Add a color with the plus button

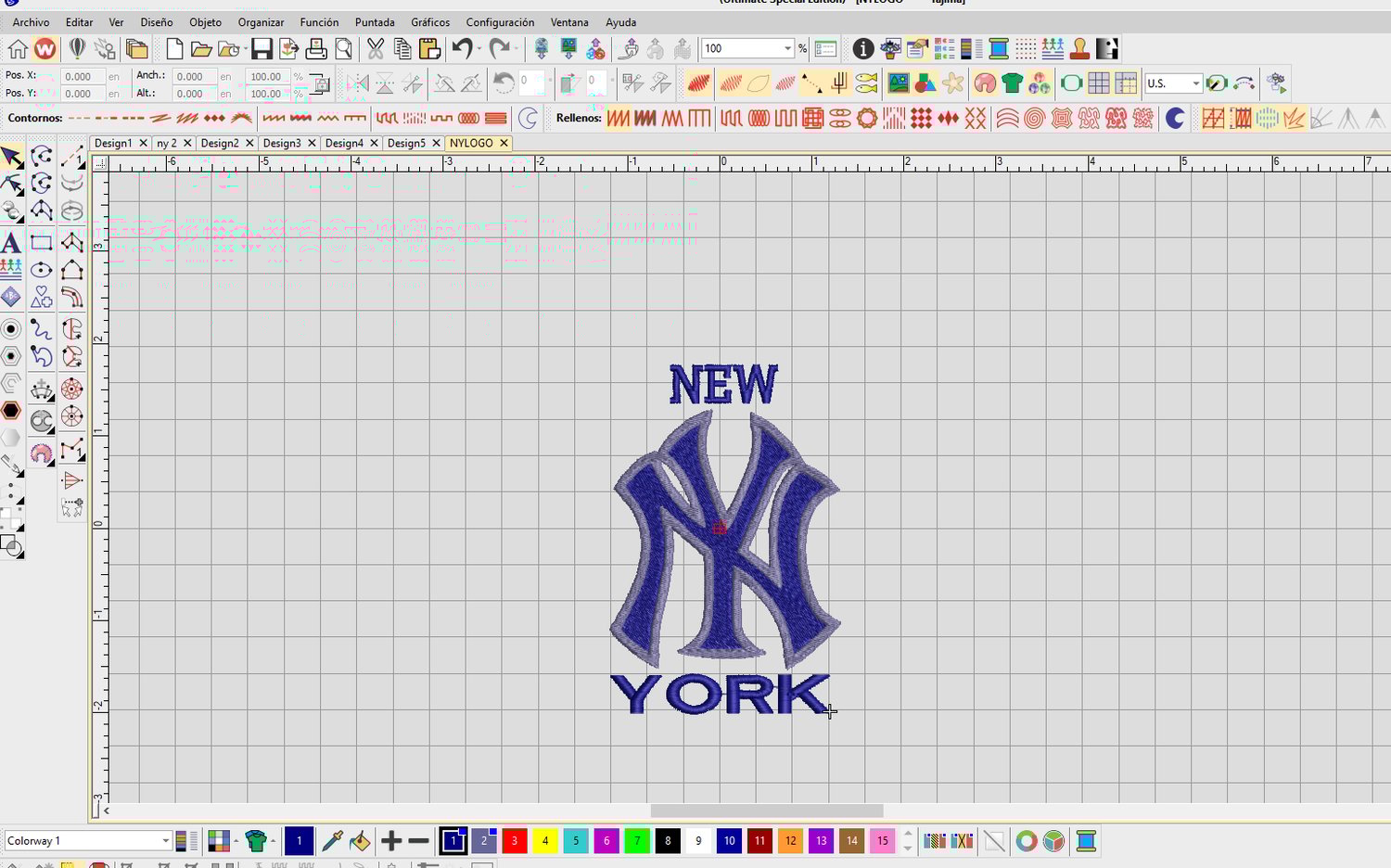[x=391, y=841]
